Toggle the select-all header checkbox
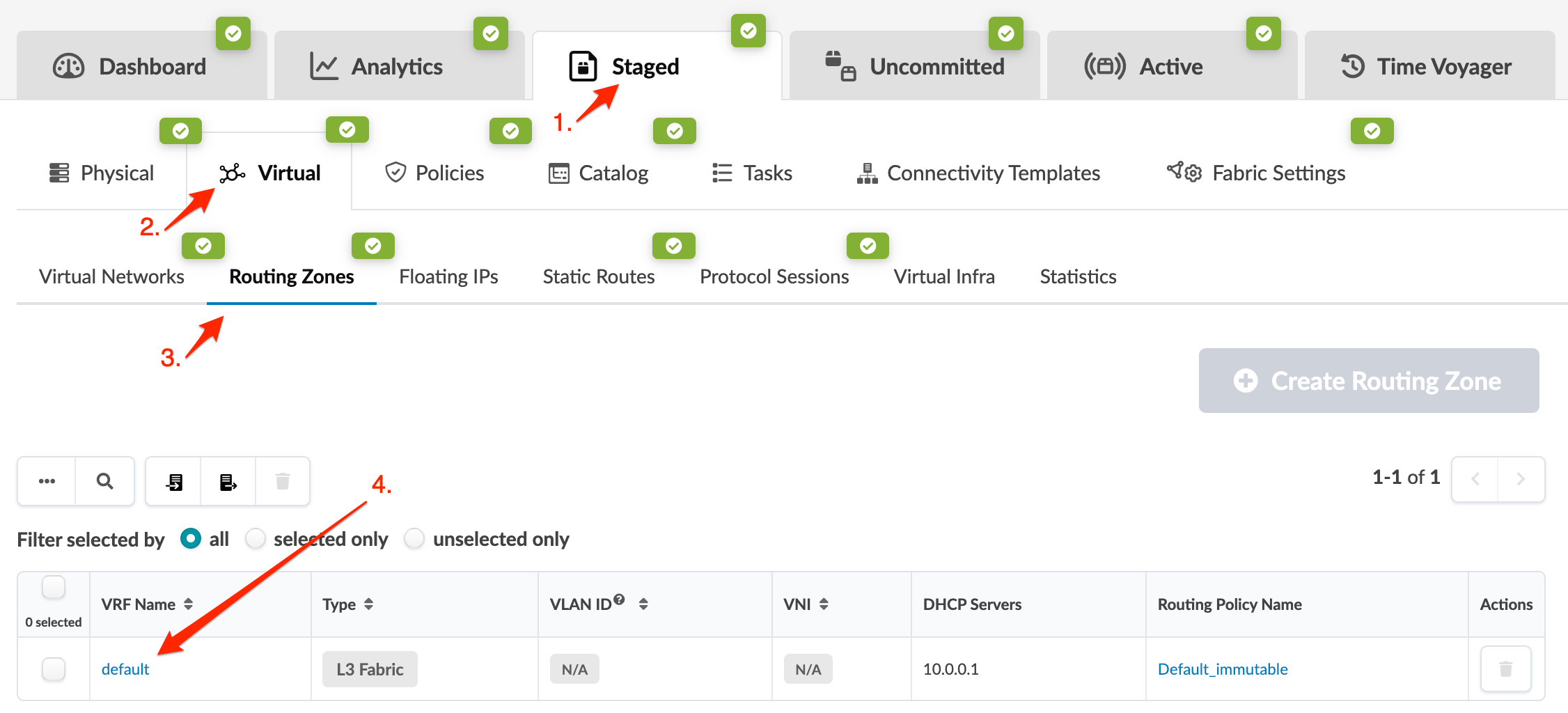1568x713 pixels. (x=54, y=588)
